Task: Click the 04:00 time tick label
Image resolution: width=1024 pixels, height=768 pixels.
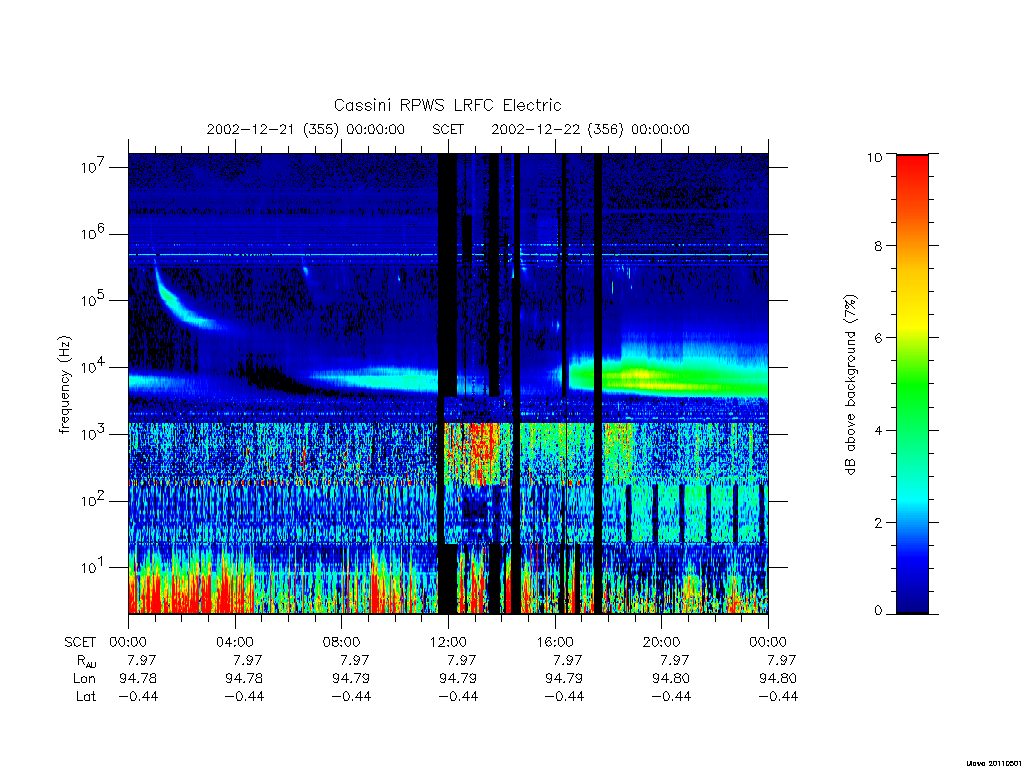Action: tap(234, 642)
